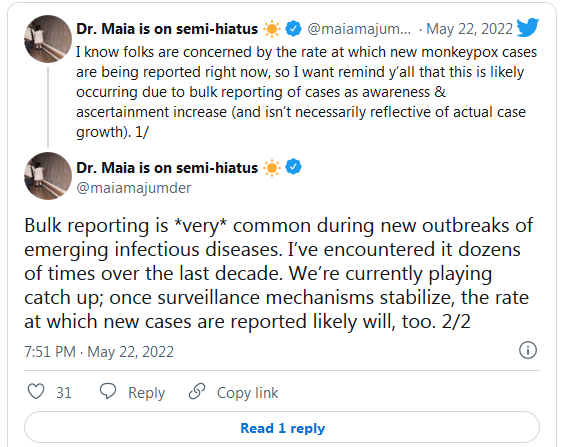Screen dimensions: 561x447
Task: Click sun emoji in second display name
Action: click(x=272, y=167)
